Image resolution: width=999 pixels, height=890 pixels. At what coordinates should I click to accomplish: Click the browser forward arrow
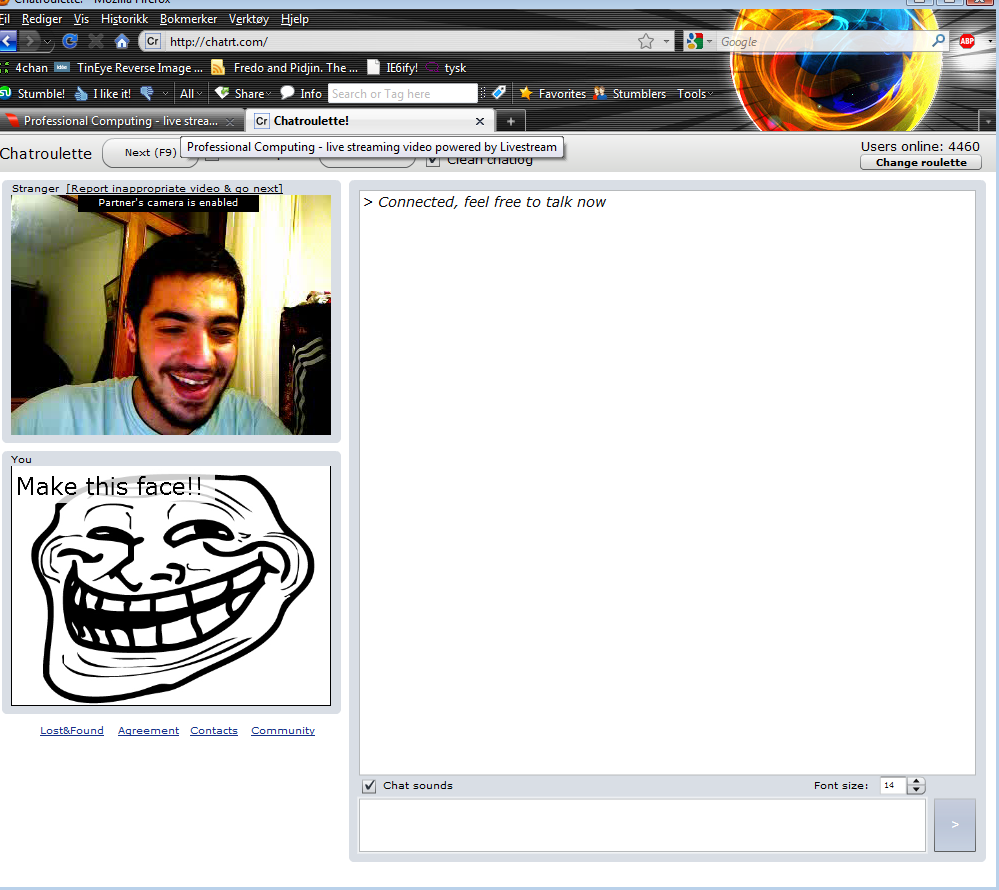29,42
